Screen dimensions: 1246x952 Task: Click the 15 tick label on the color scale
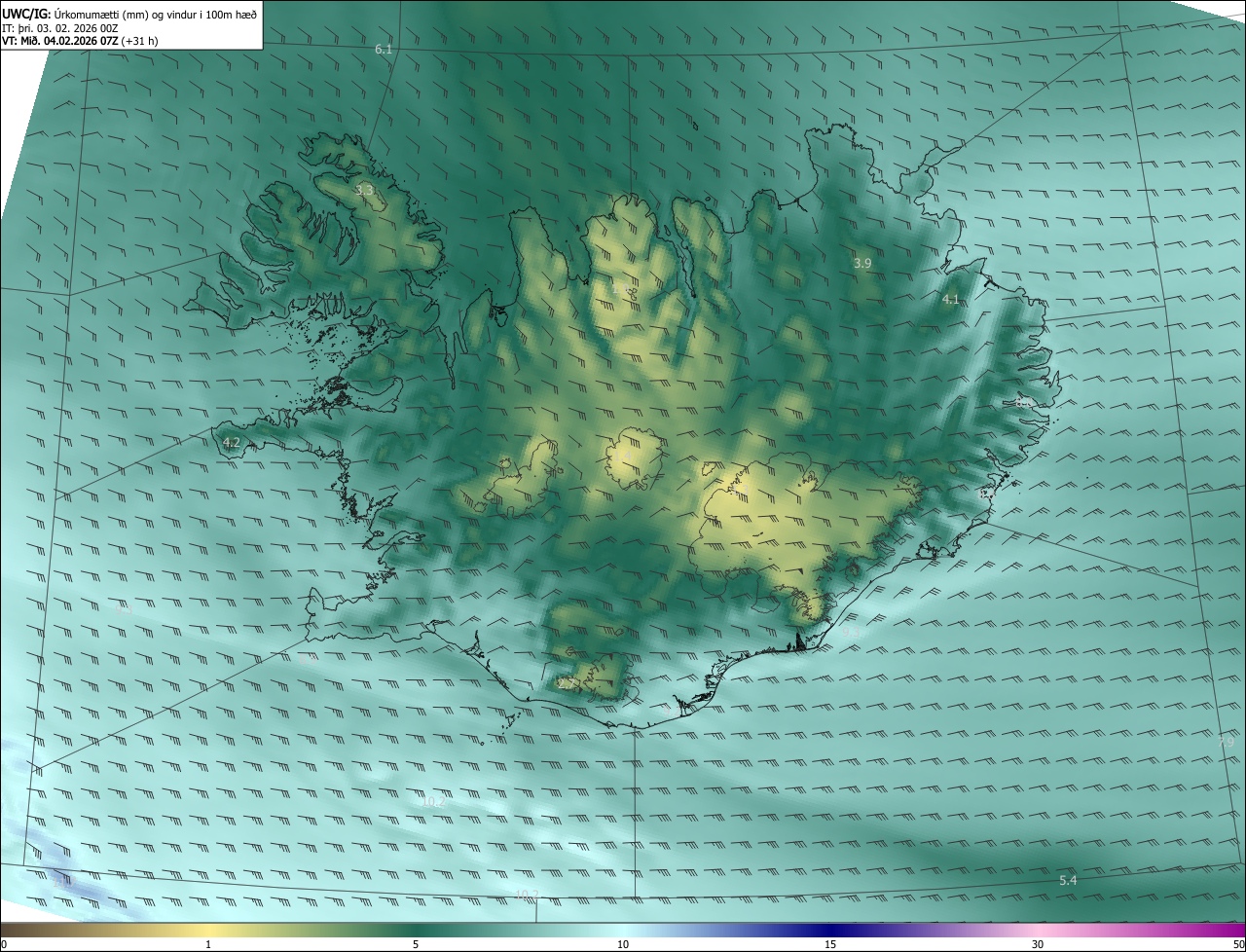coord(830,944)
